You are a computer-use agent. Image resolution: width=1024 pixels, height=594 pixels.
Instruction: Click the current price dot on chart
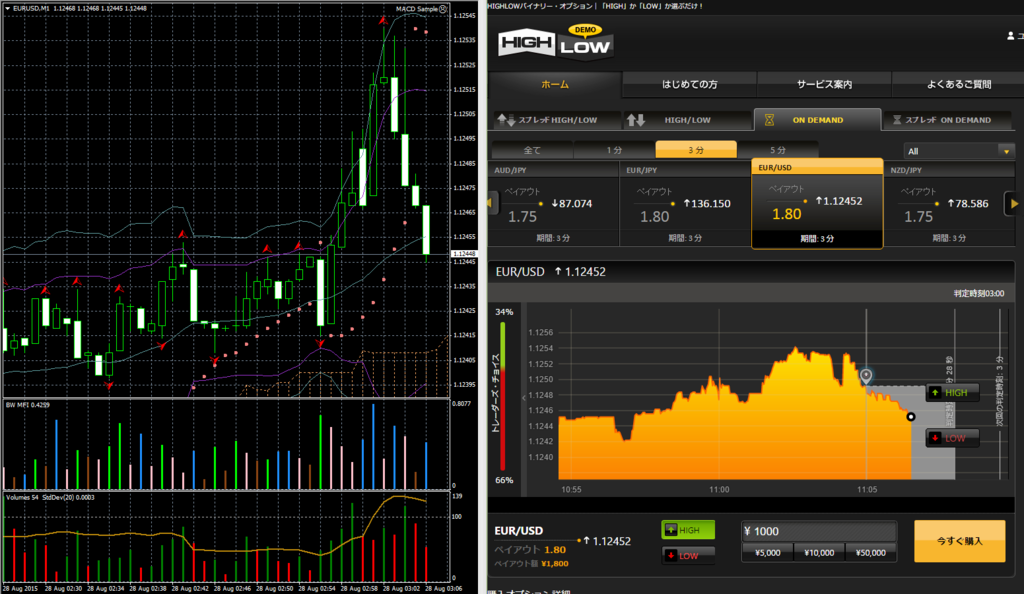911,416
